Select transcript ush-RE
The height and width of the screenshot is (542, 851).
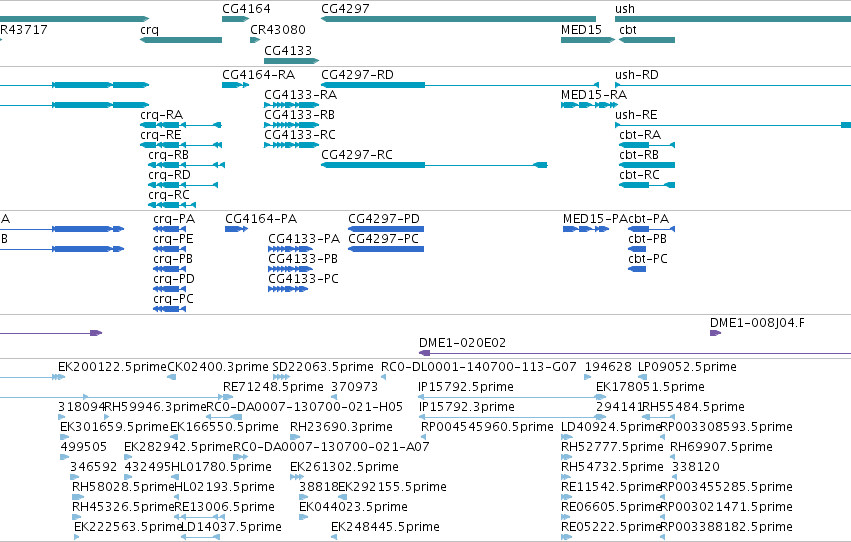tap(636, 114)
